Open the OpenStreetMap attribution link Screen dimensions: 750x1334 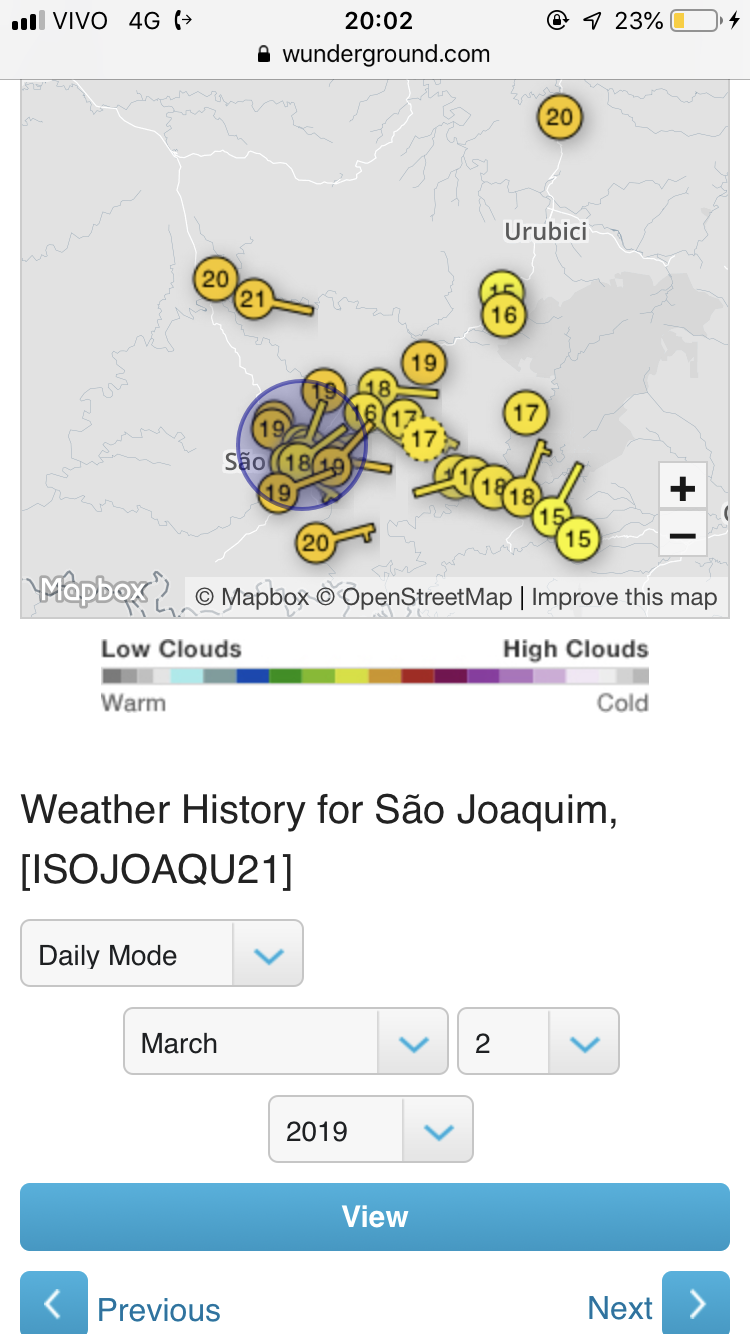point(427,597)
